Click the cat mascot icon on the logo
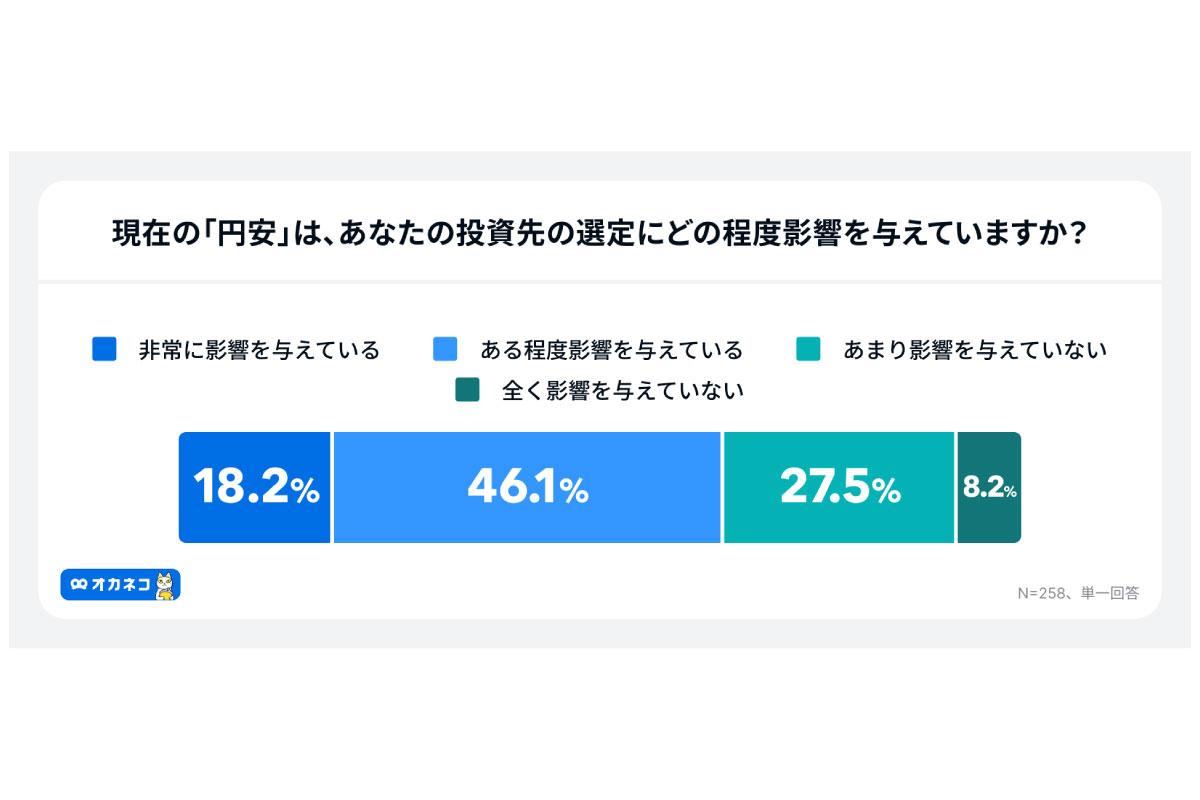 tap(166, 586)
